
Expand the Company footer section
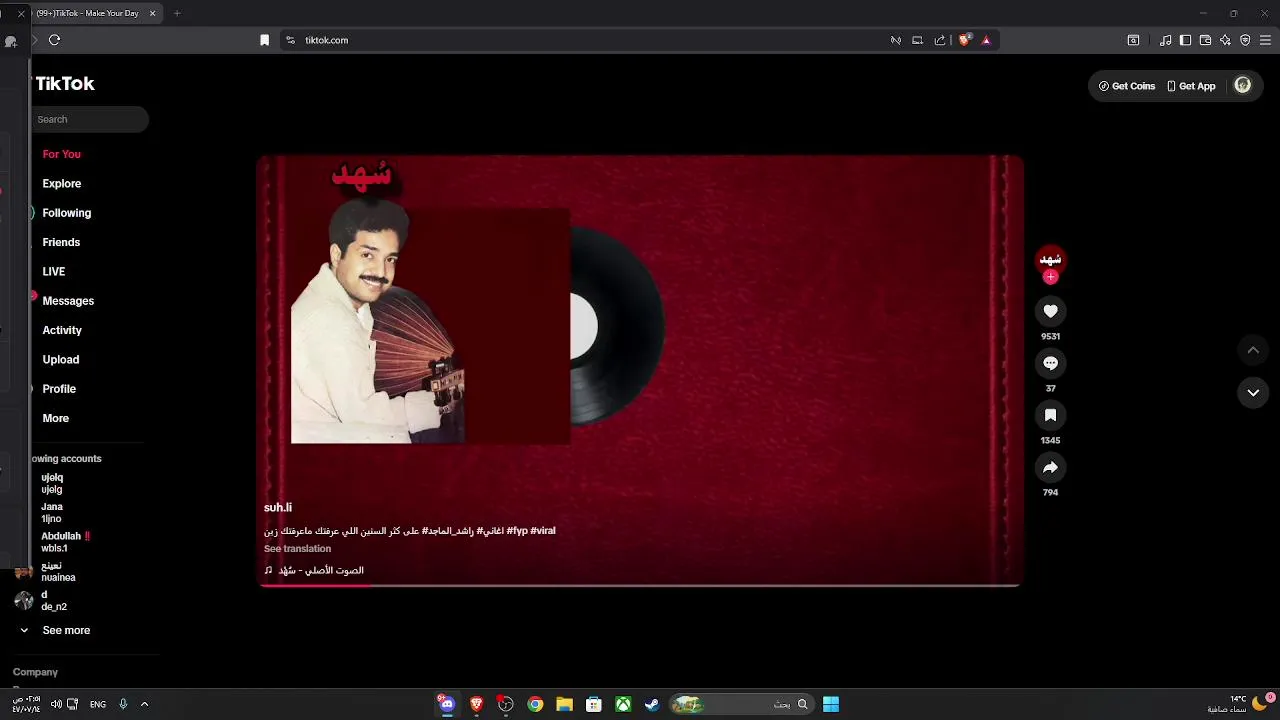(x=35, y=672)
